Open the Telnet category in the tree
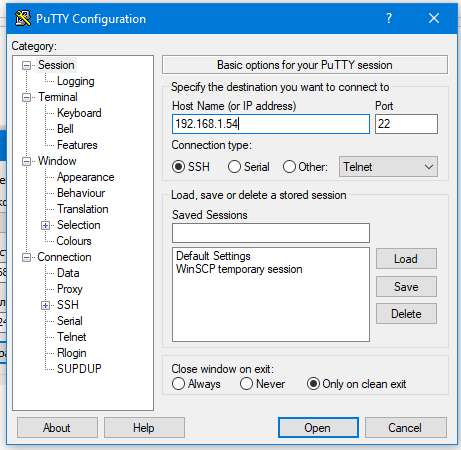Viewport: 461px width, 450px height. (x=72, y=337)
